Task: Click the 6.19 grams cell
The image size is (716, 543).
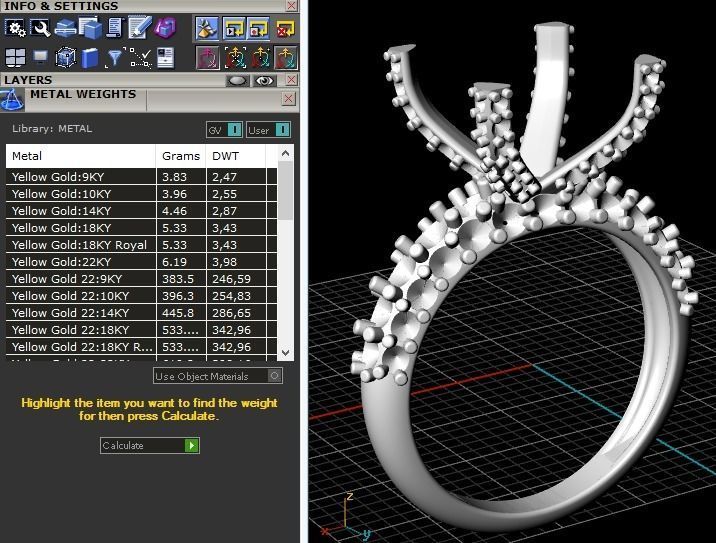Action: pyautogui.click(x=181, y=262)
